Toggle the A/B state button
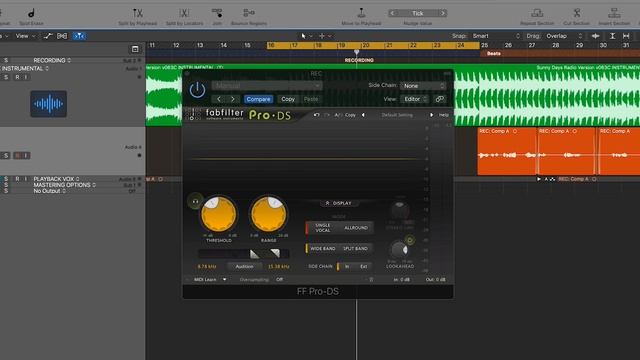 coord(338,115)
